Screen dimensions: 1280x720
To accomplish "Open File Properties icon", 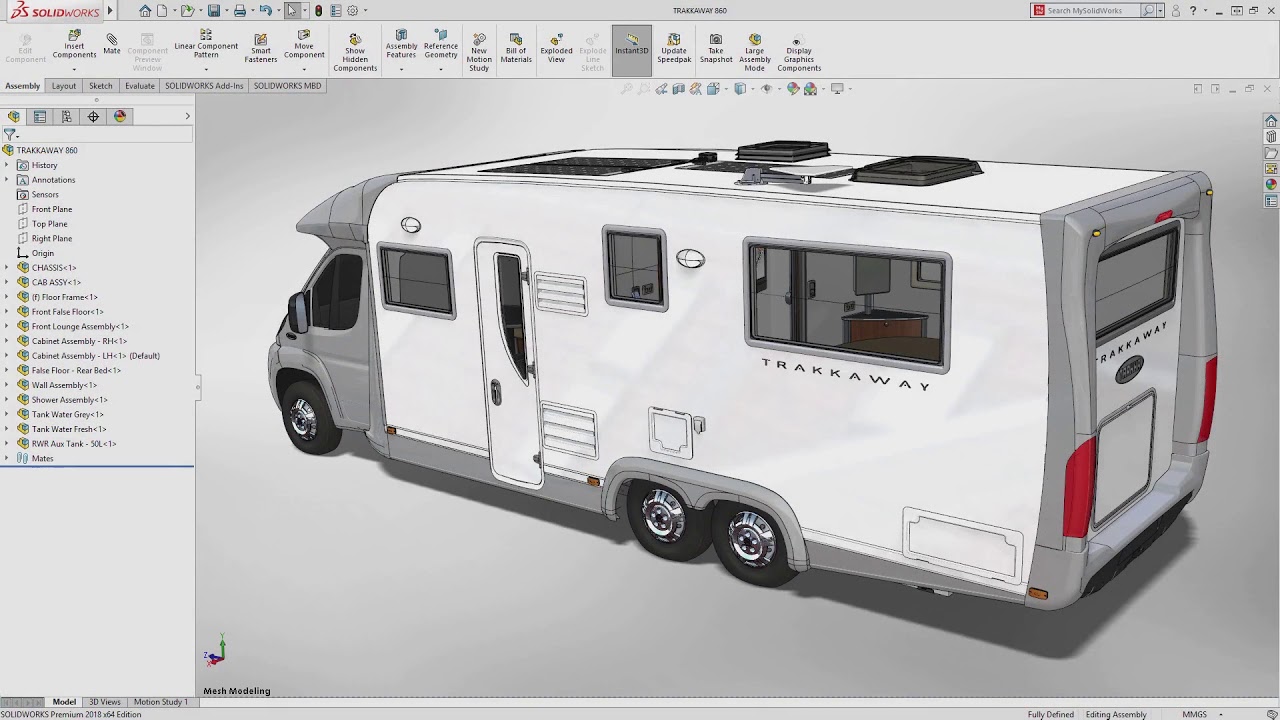I will pos(336,11).
